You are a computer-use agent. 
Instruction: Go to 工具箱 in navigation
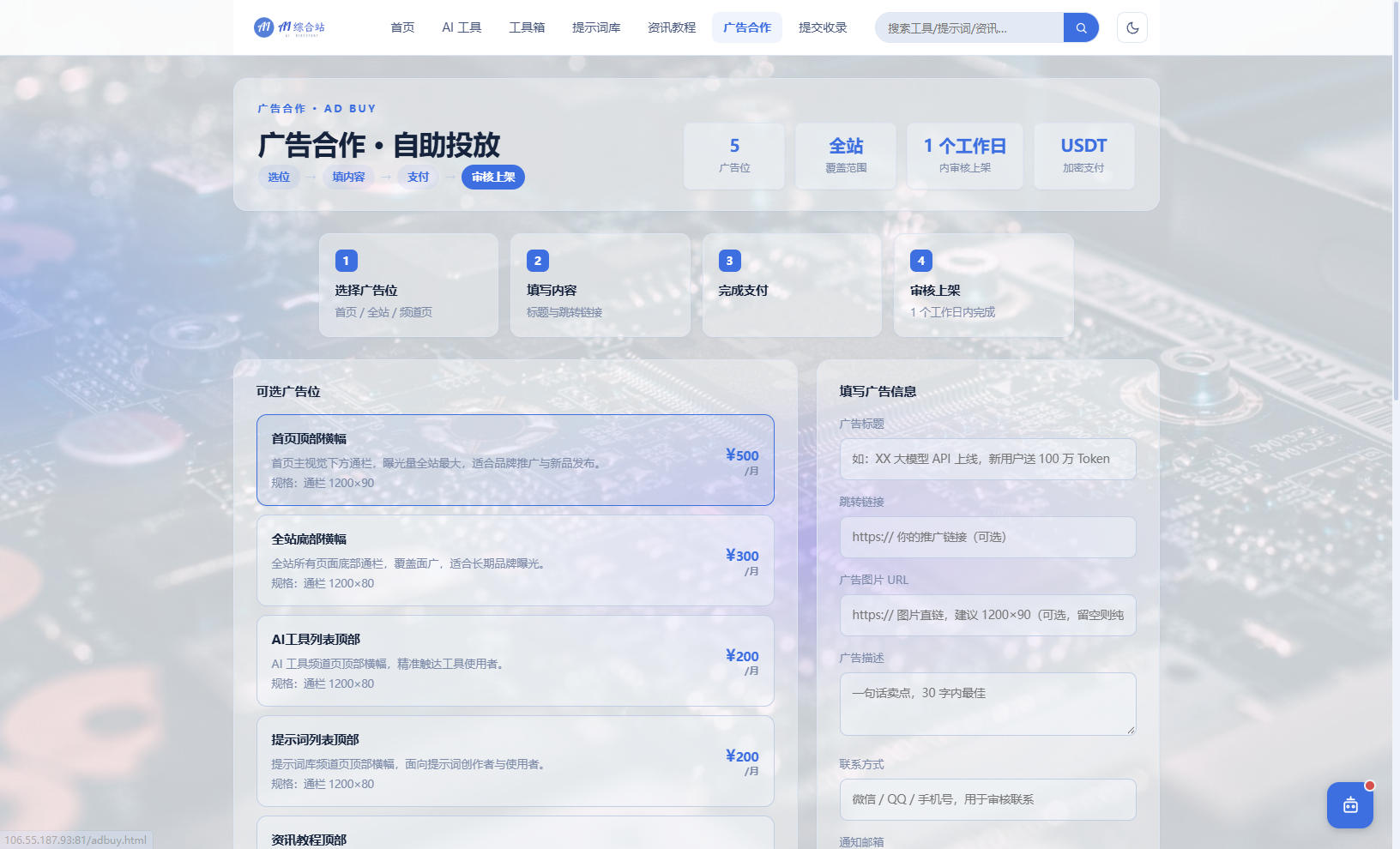pyautogui.click(x=527, y=27)
